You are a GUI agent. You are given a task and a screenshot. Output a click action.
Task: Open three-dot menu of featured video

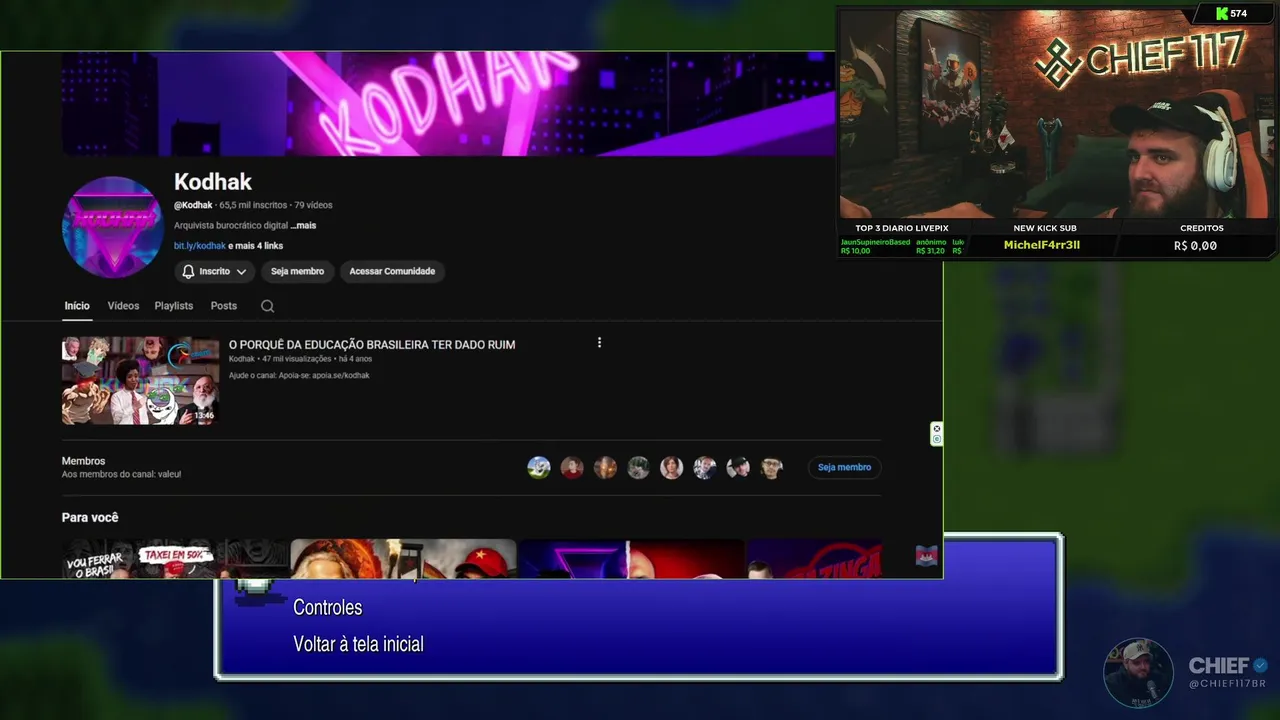pyautogui.click(x=599, y=343)
